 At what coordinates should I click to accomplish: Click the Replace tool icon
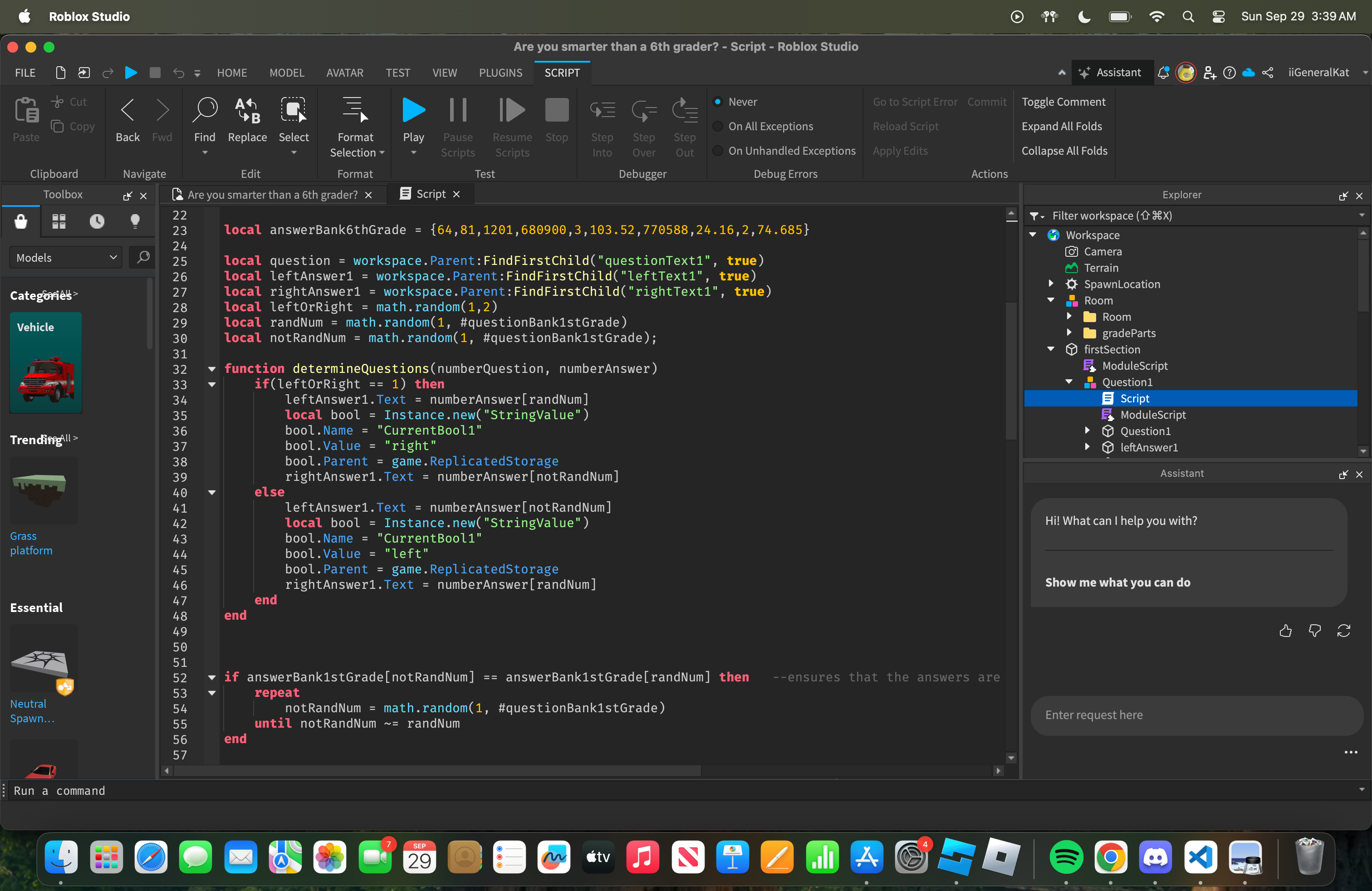coord(247,110)
